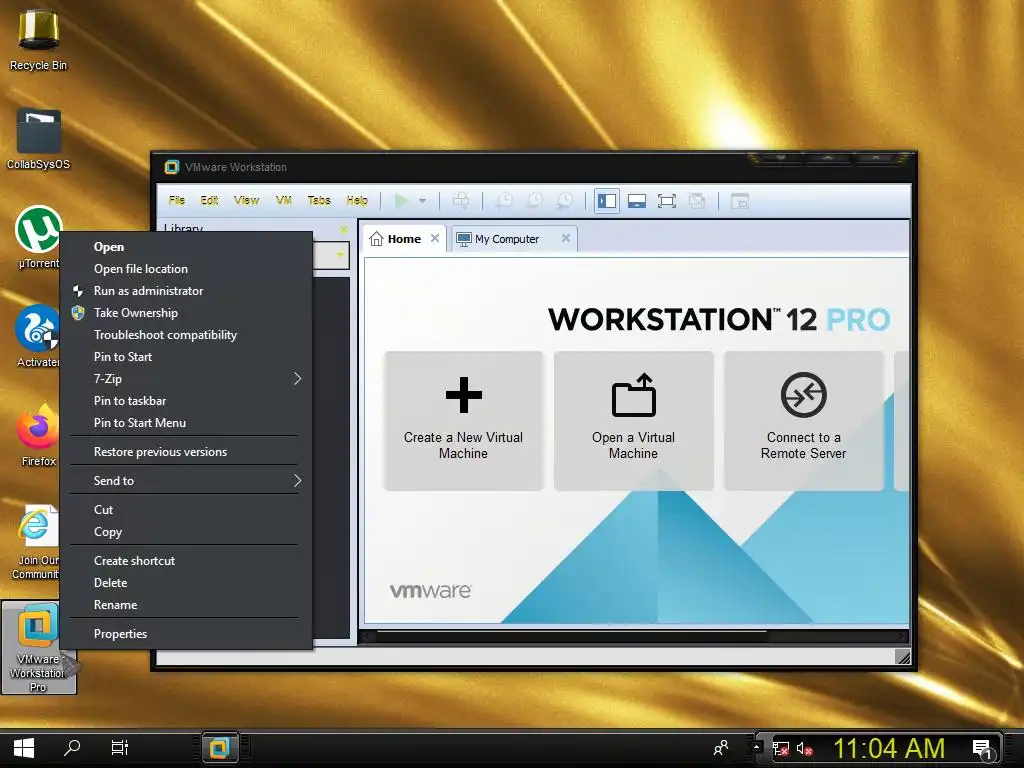Choose Open file location
Screen dimensions: 1024x768
pyautogui.click(x=185, y=269)
